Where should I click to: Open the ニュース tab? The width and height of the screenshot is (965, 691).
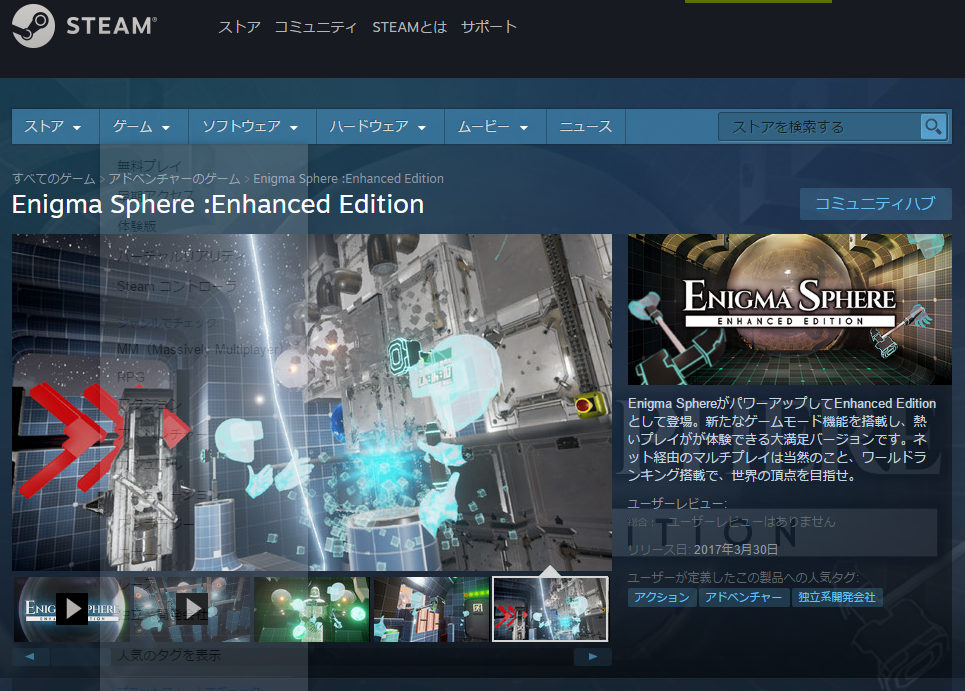pyautogui.click(x=586, y=127)
